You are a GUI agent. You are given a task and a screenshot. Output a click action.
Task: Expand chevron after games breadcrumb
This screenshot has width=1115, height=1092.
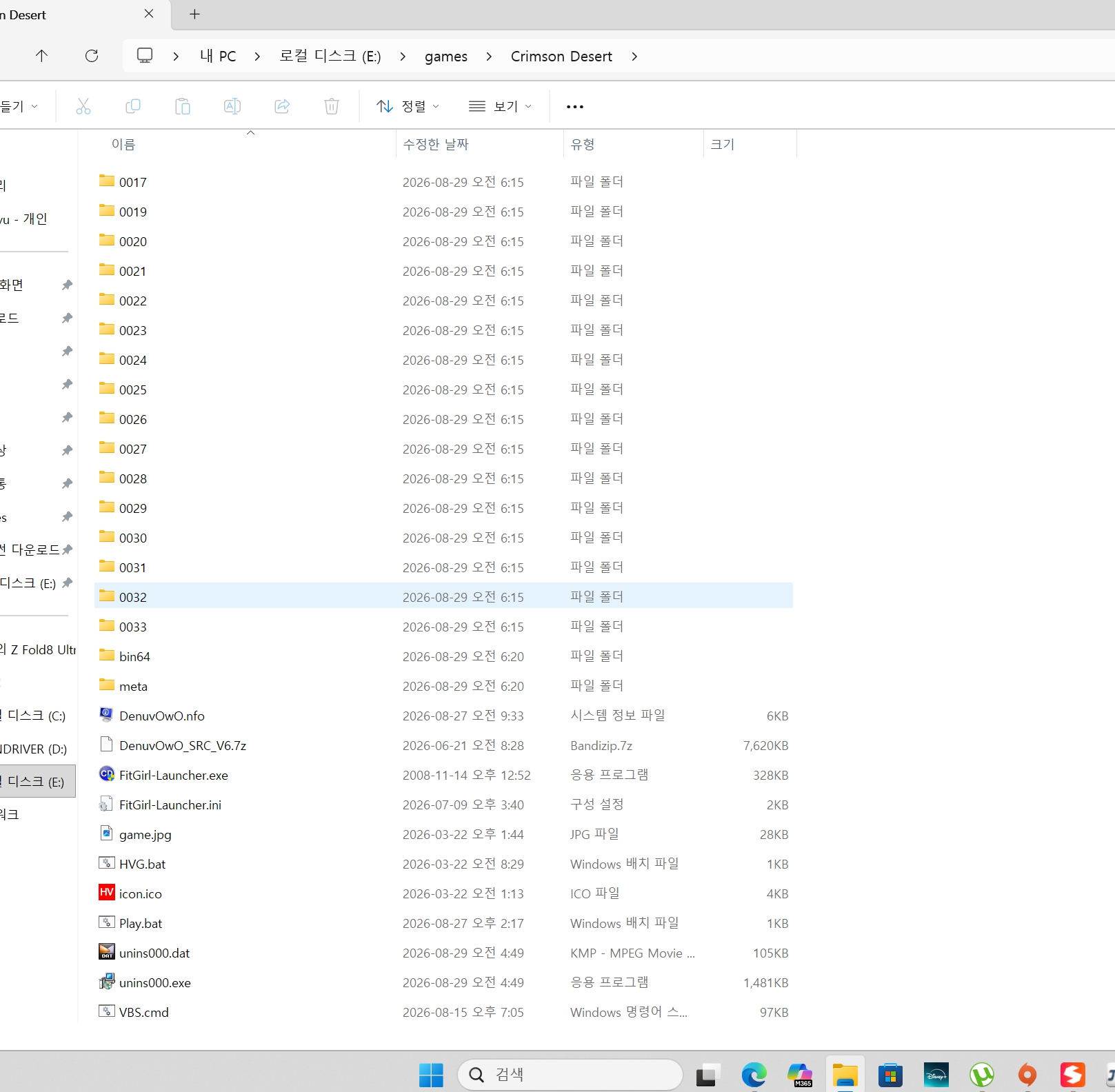coord(489,57)
